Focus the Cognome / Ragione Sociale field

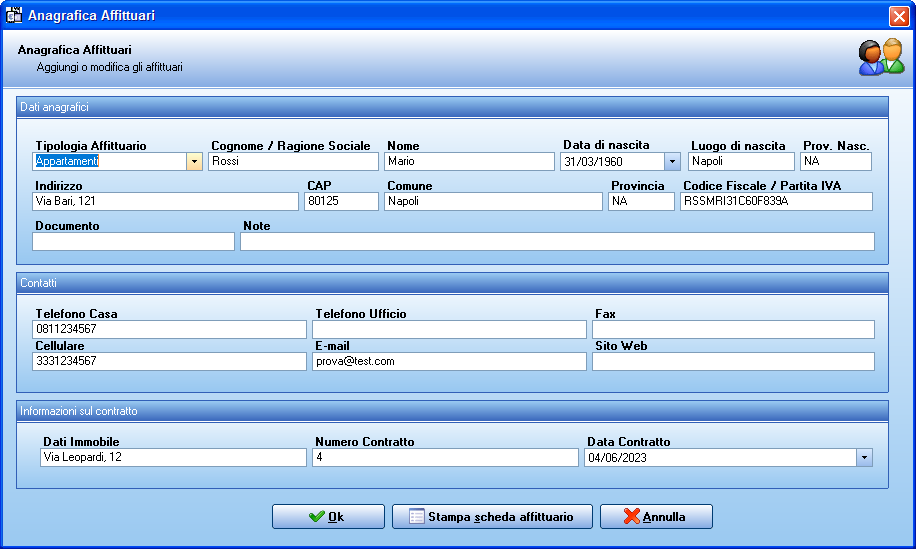pyautogui.click(x=293, y=162)
